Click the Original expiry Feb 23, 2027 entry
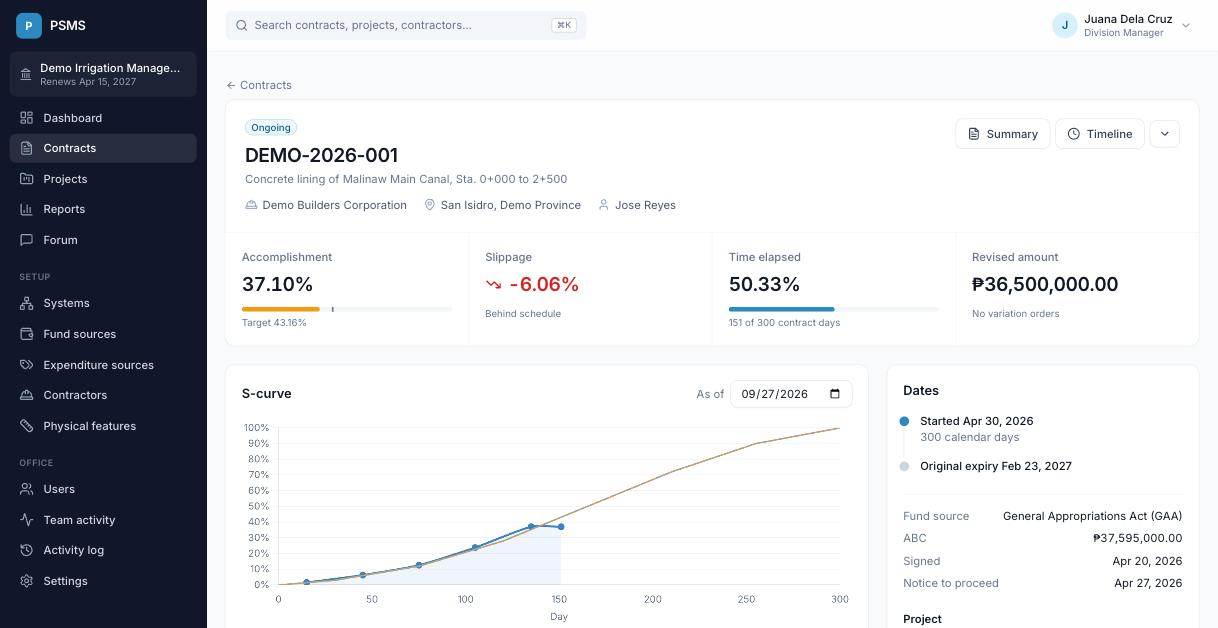This screenshot has height=628, width=1218. point(996,466)
